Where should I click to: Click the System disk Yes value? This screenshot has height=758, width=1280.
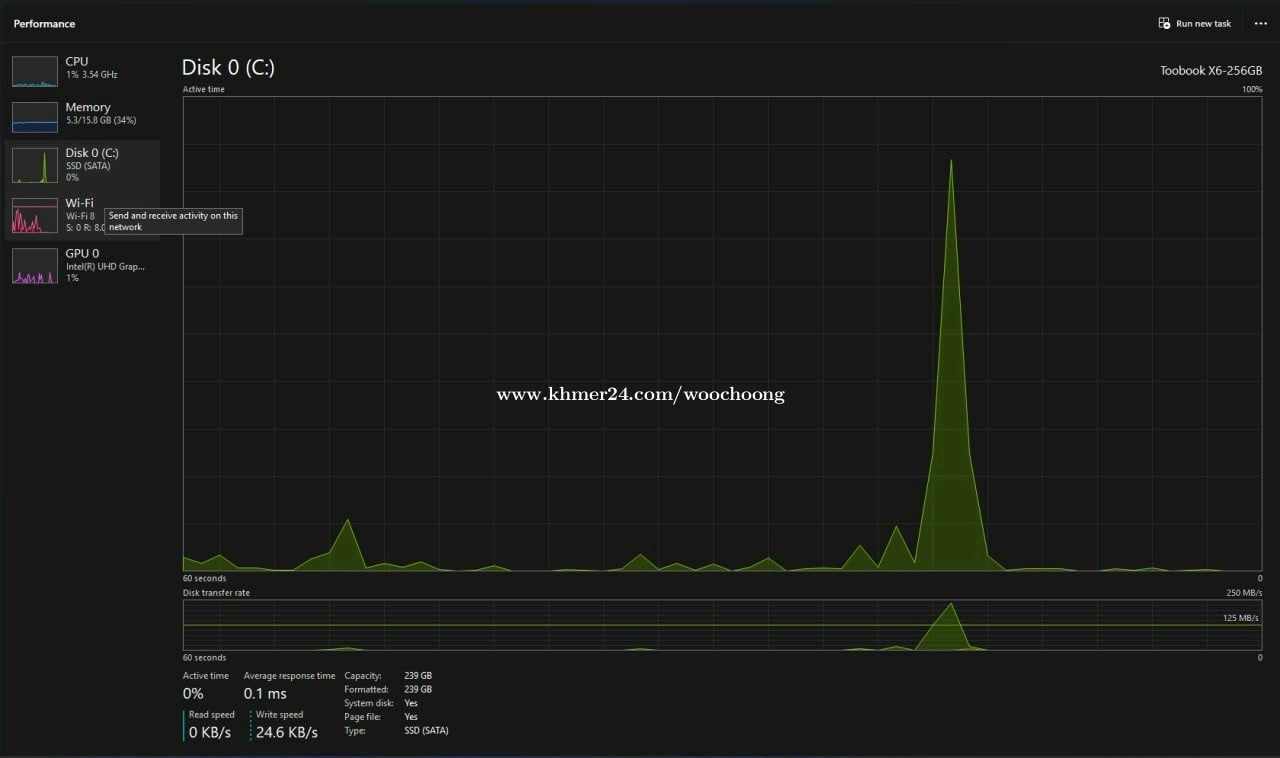[x=411, y=703]
